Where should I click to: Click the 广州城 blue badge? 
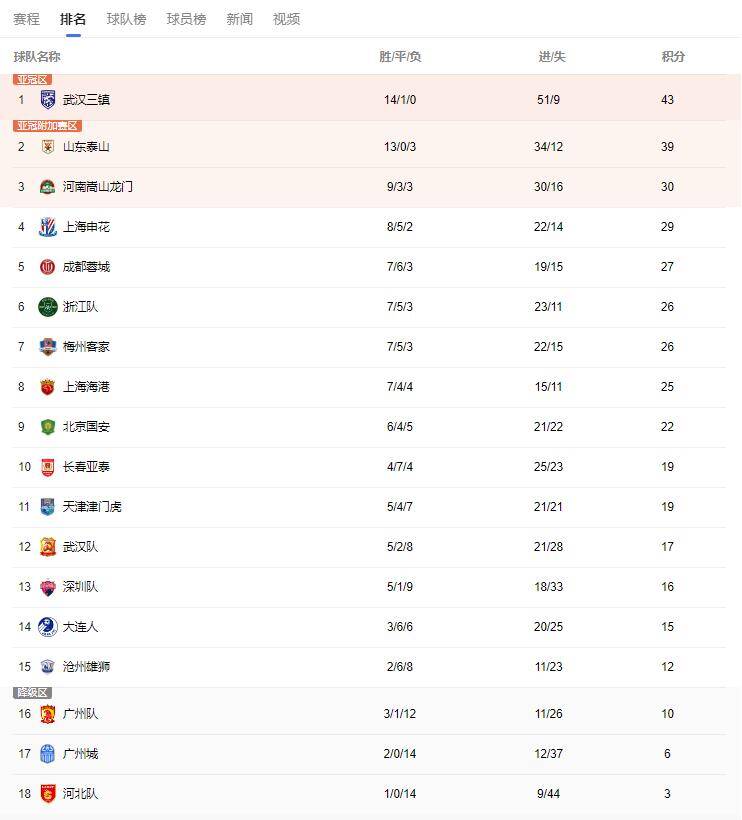[48, 754]
